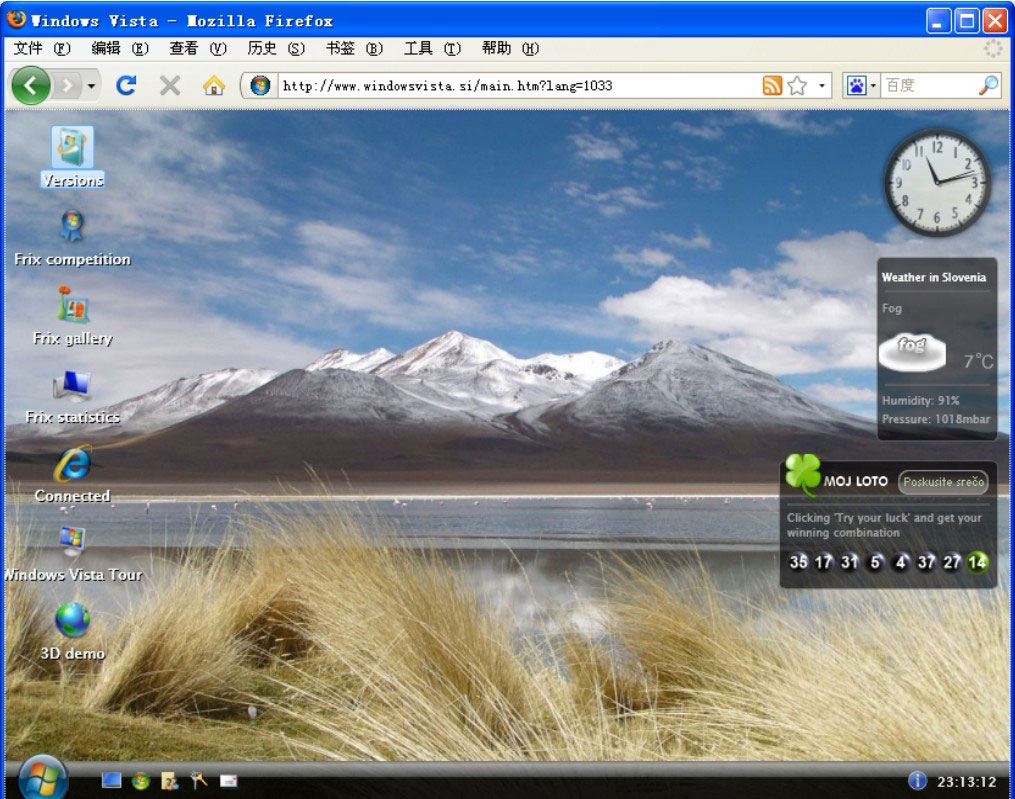This screenshot has height=799, width=1015.
Task: Click the taskbar clock 23:13:12
Action: pyautogui.click(x=966, y=782)
